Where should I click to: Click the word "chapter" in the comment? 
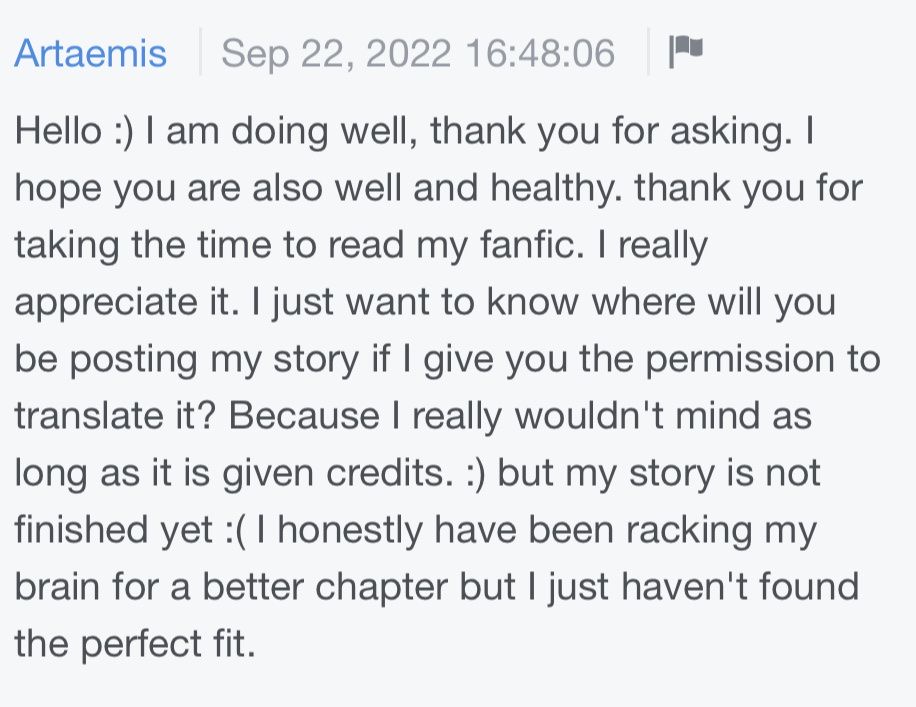click(381, 588)
